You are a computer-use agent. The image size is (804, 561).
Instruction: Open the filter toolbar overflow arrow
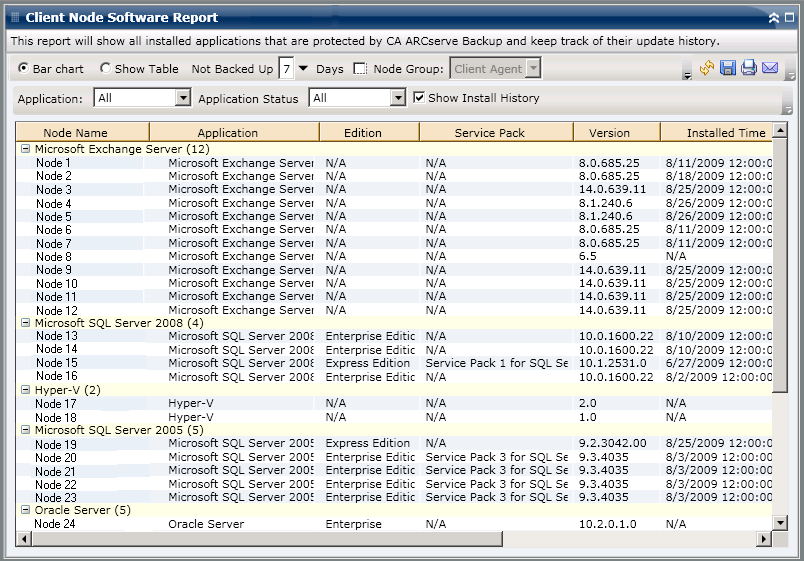point(787,108)
